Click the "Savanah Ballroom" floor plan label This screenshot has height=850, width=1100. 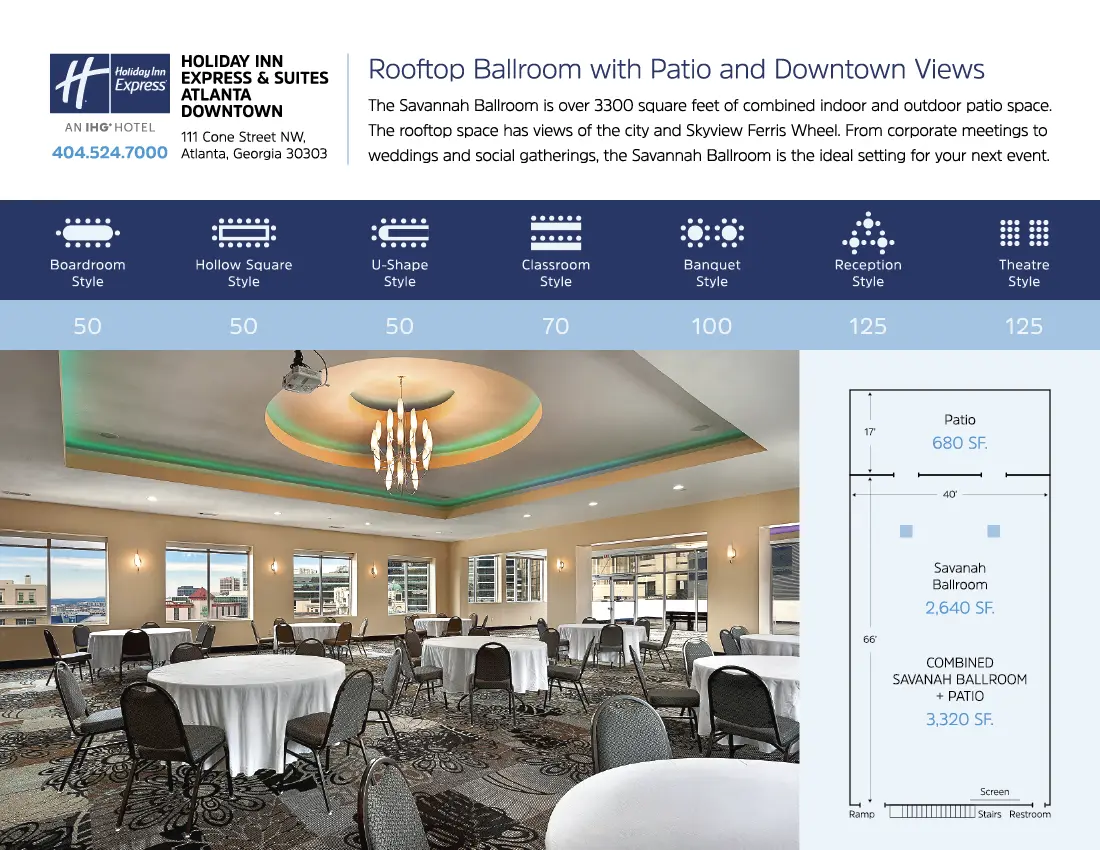pos(960,576)
